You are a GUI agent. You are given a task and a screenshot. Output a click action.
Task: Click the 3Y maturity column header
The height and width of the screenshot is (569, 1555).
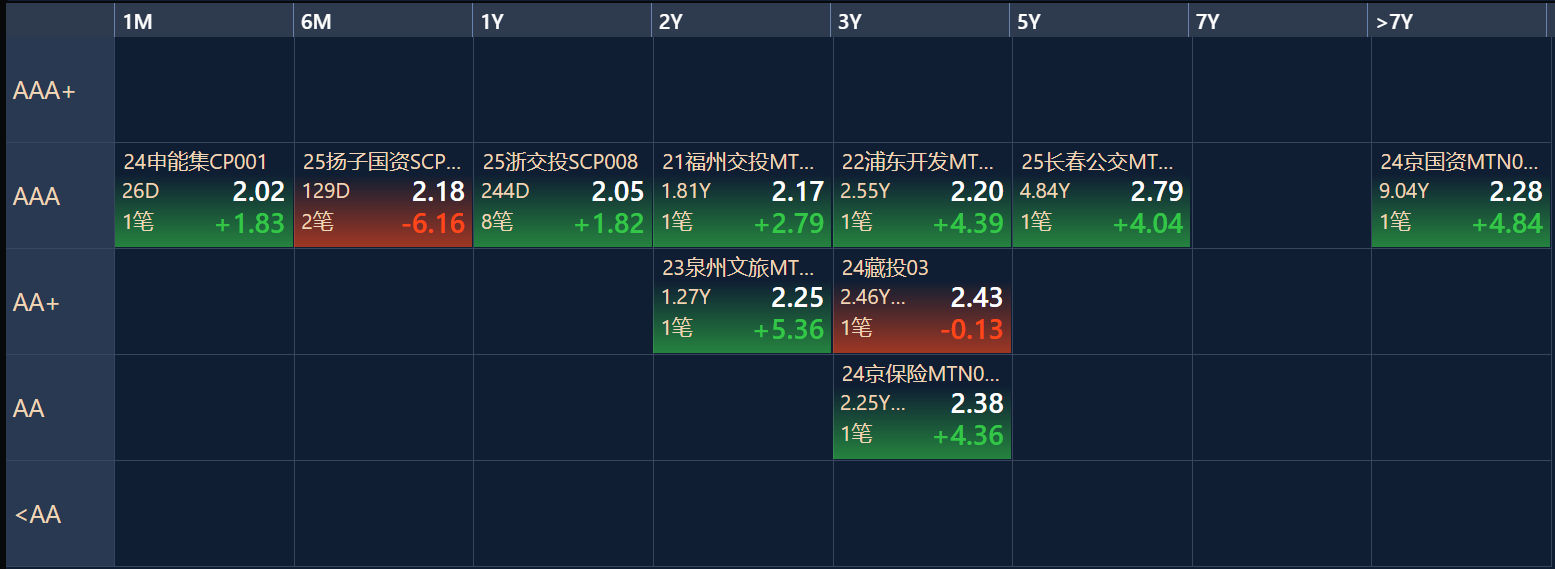coord(921,22)
